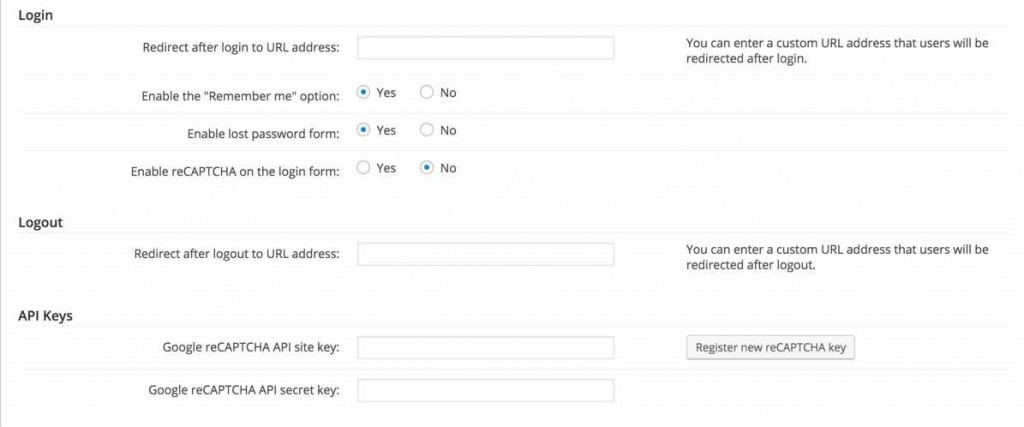
Task: Click the redirect after login URL field
Action: click(485, 48)
